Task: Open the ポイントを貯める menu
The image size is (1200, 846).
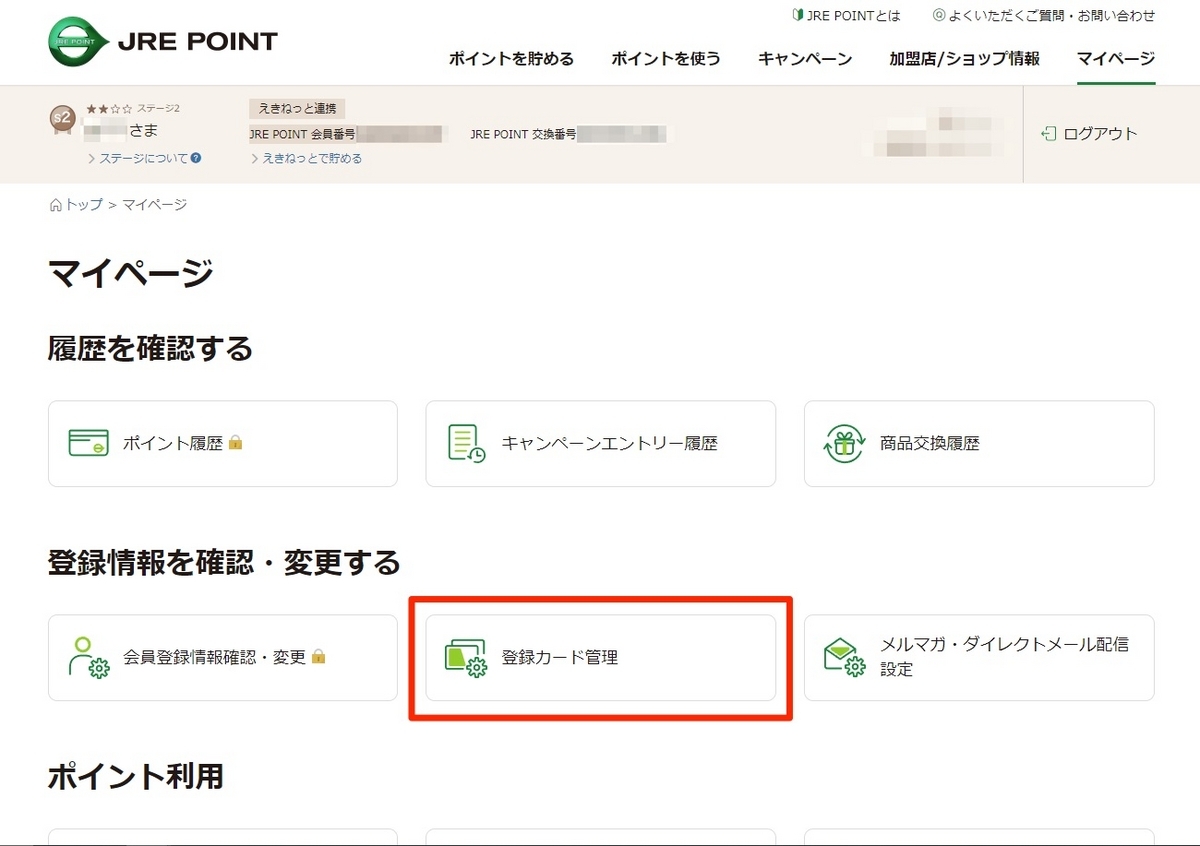Action: click(511, 59)
